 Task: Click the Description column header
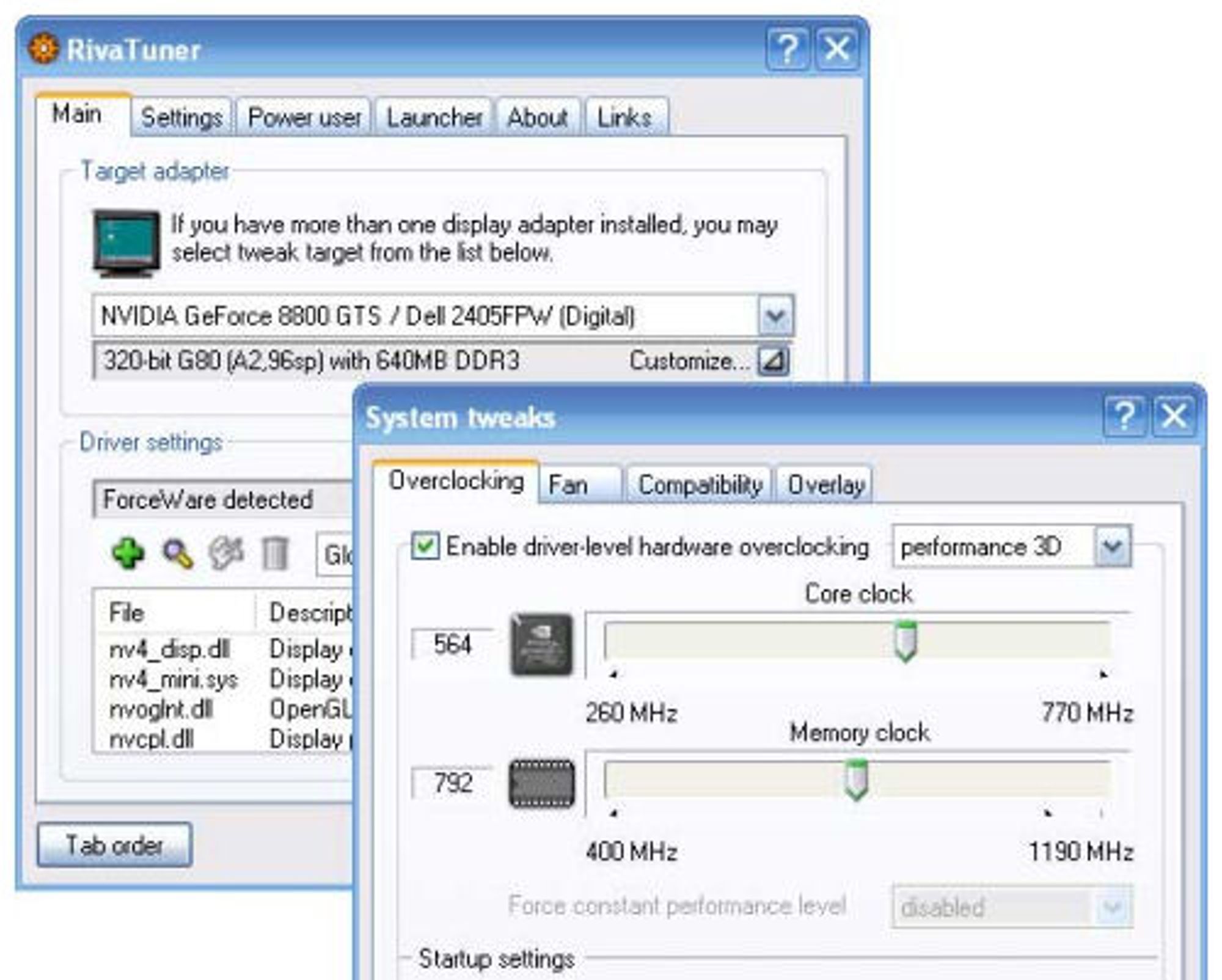pos(305,612)
